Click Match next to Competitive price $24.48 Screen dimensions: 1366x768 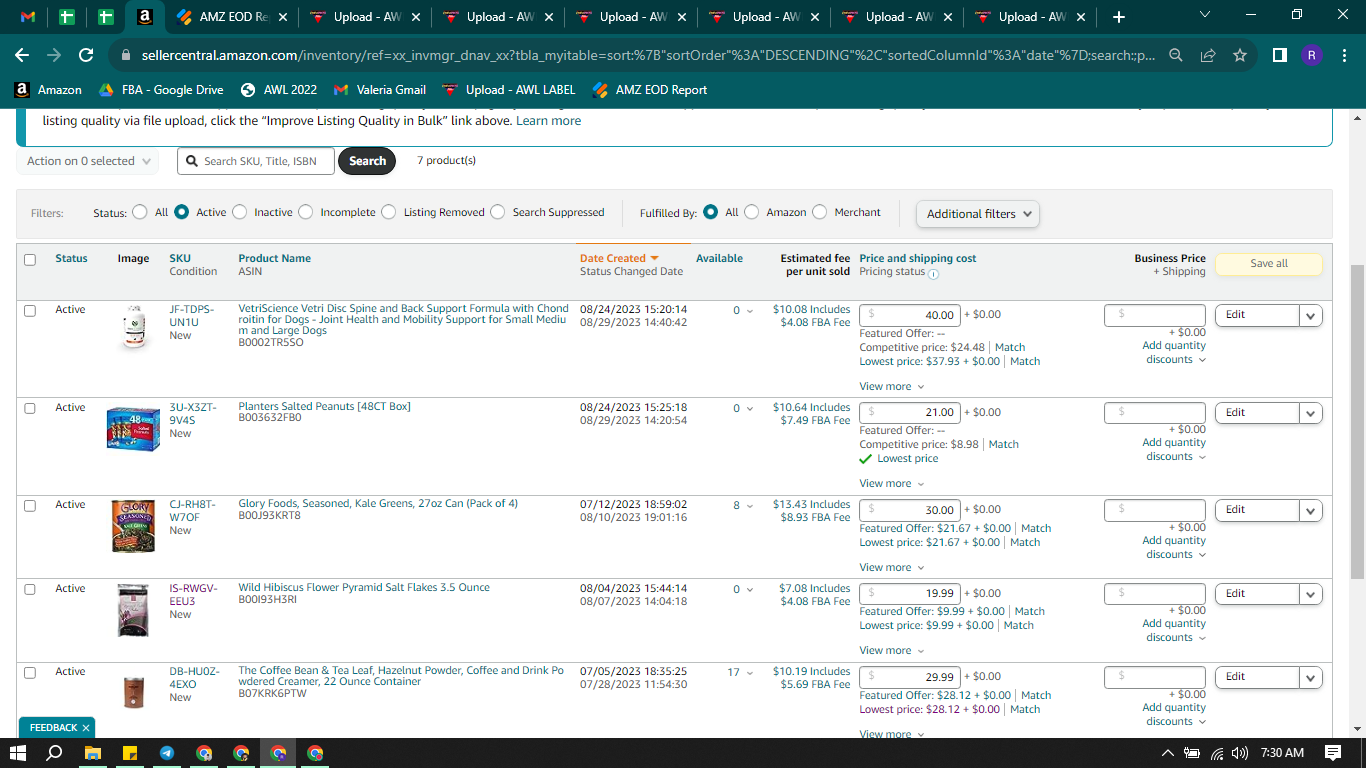[1010, 347]
